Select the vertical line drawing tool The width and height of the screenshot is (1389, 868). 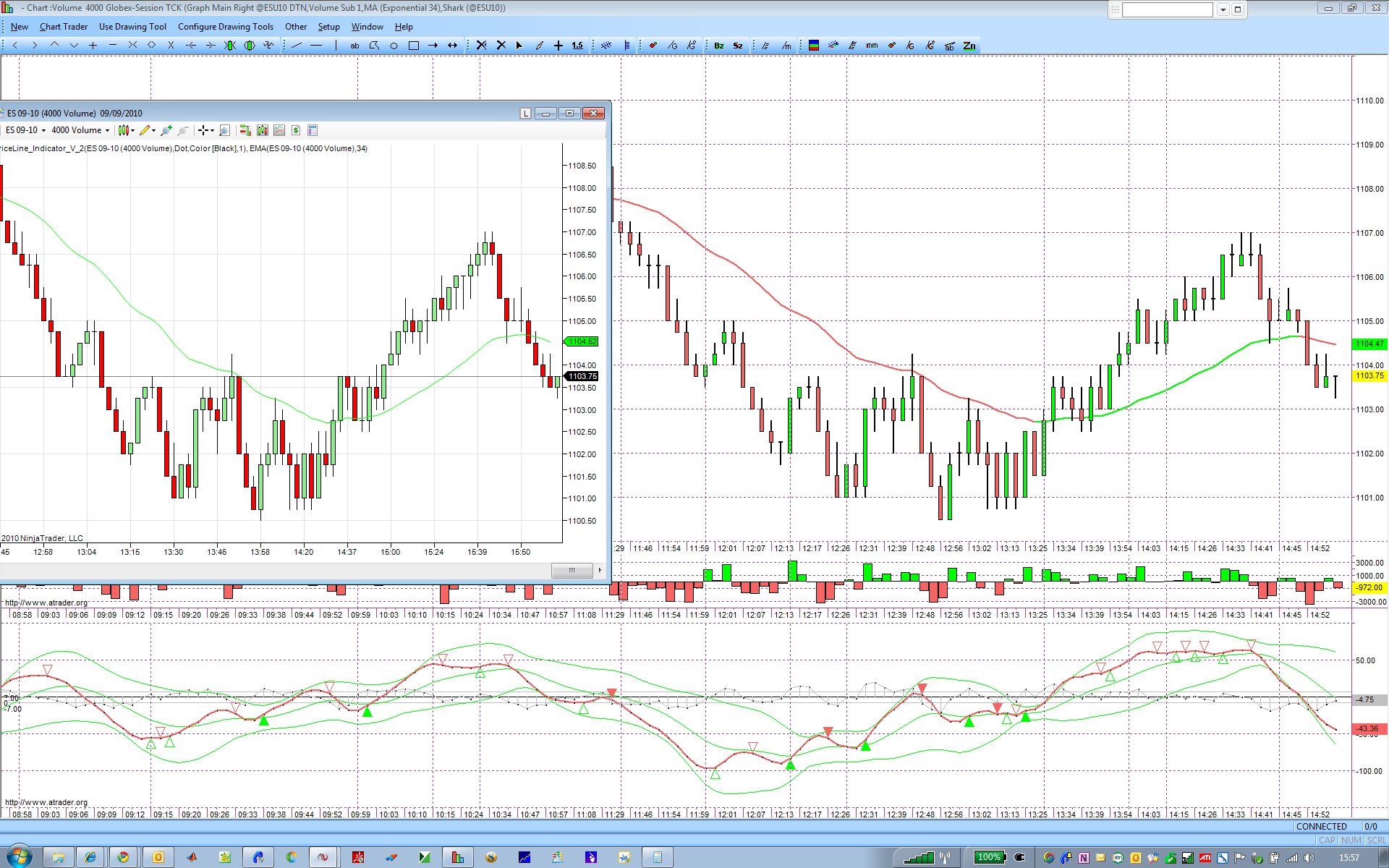tap(336, 46)
